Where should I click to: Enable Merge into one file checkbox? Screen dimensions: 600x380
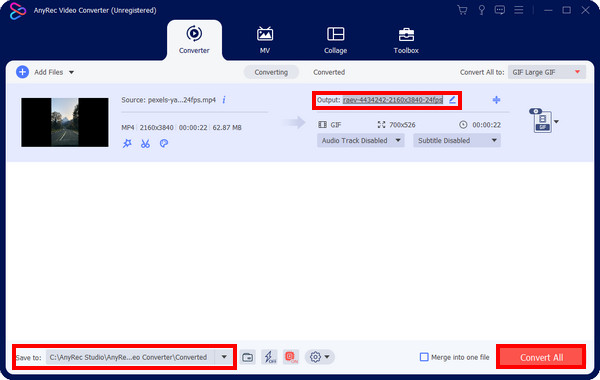(x=424, y=357)
